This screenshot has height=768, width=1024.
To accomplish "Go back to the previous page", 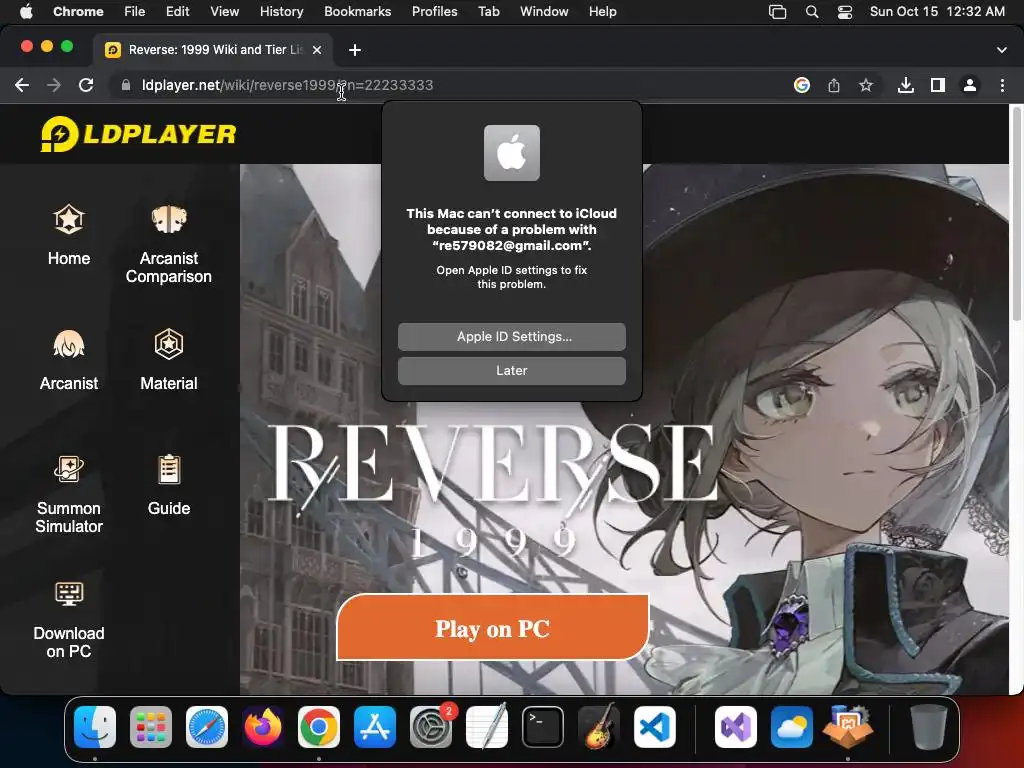I will coord(22,85).
